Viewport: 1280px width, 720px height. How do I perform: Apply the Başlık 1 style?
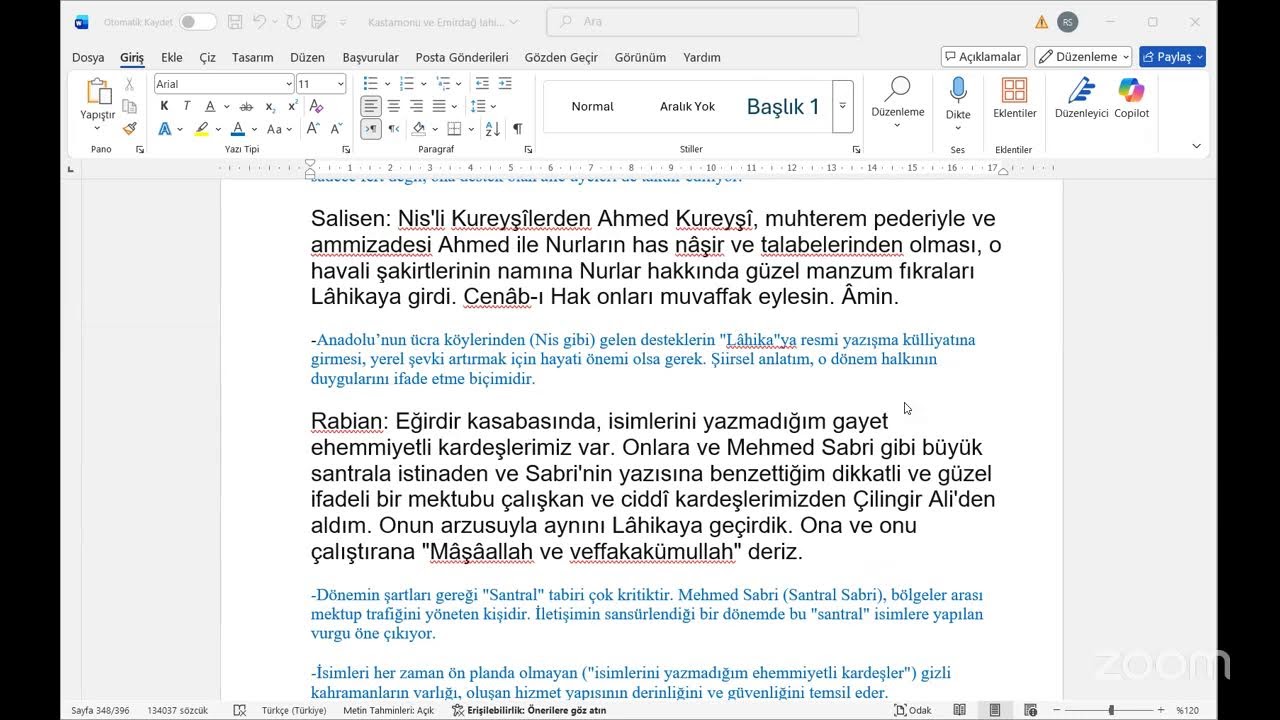point(782,106)
